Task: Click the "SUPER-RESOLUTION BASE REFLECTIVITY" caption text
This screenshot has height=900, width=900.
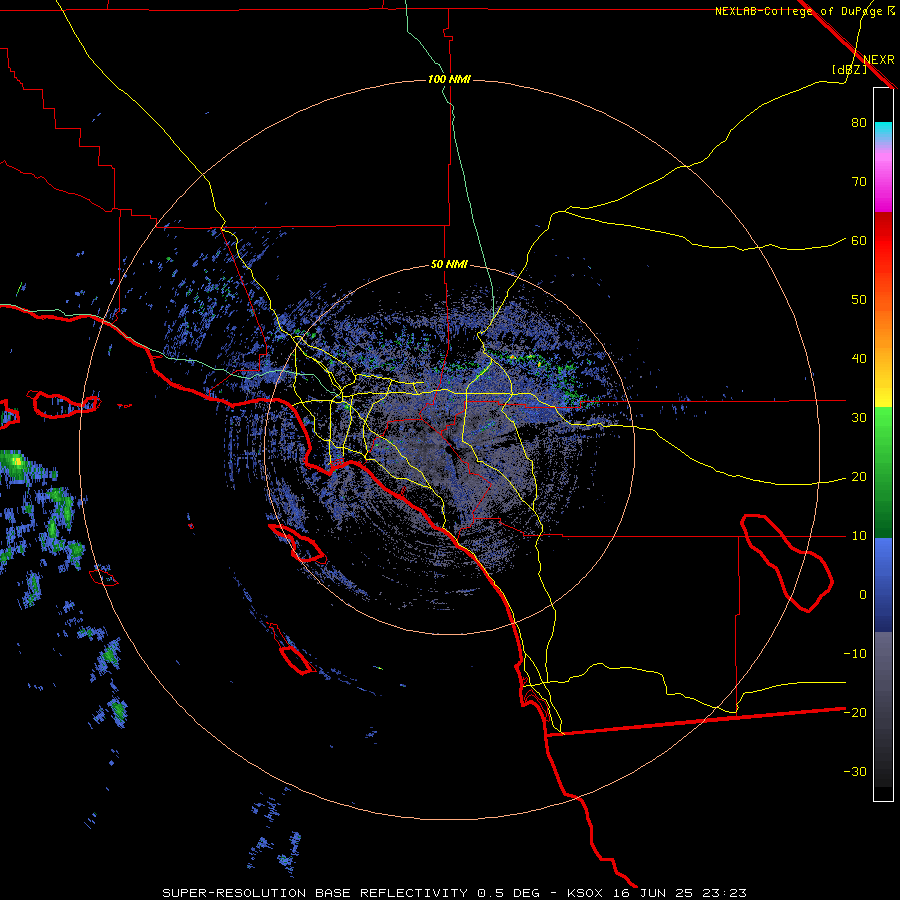Action: (x=315, y=893)
